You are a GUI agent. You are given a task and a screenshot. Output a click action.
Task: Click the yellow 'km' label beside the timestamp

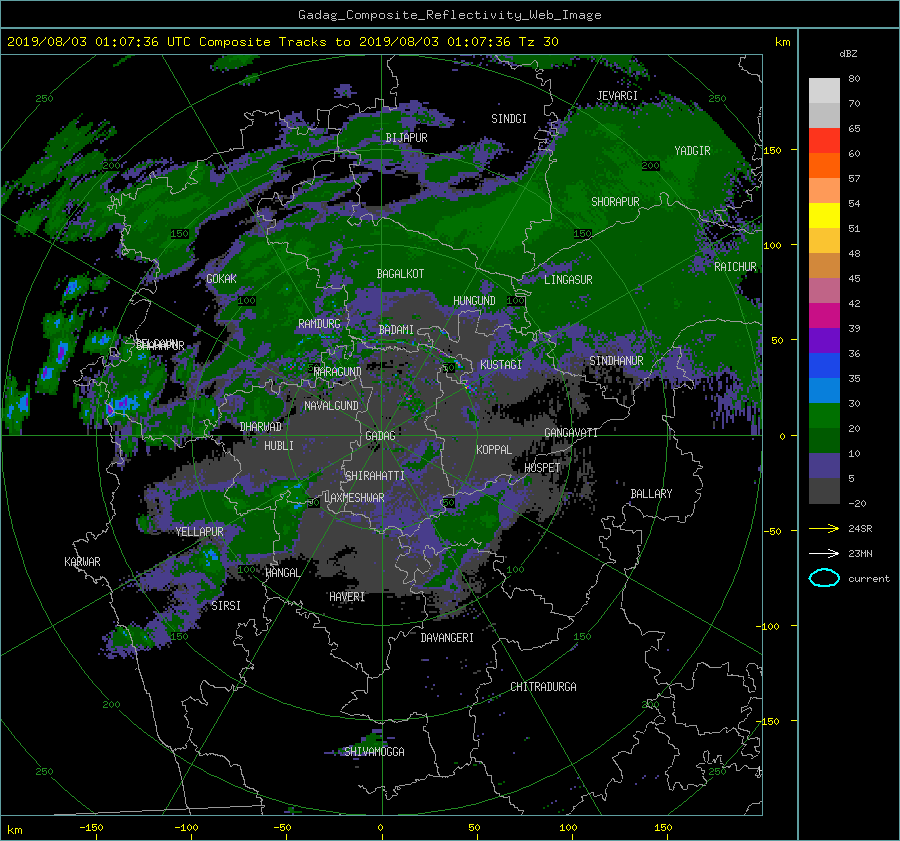point(782,42)
